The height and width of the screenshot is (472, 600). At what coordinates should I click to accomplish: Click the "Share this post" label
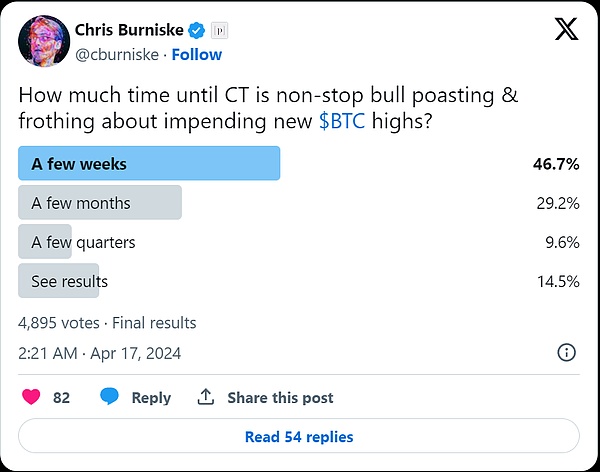click(280, 397)
